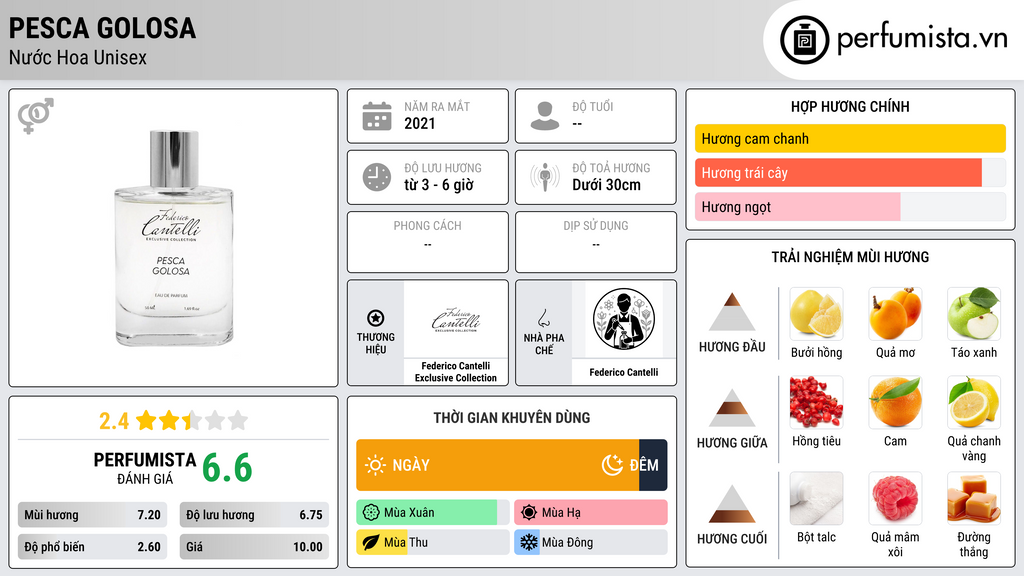The image size is (1024, 576).
Task: Click the orange Ngày daytime bar
Action: (x=498, y=465)
